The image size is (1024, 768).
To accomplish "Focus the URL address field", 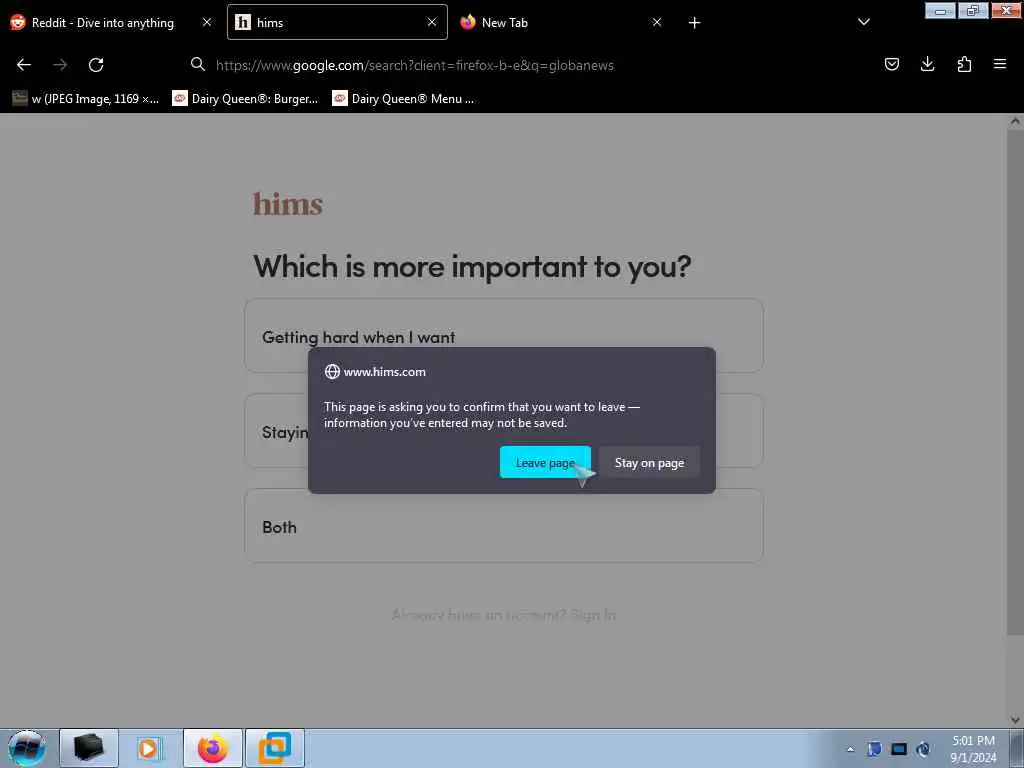I will (x=415, y=65).
